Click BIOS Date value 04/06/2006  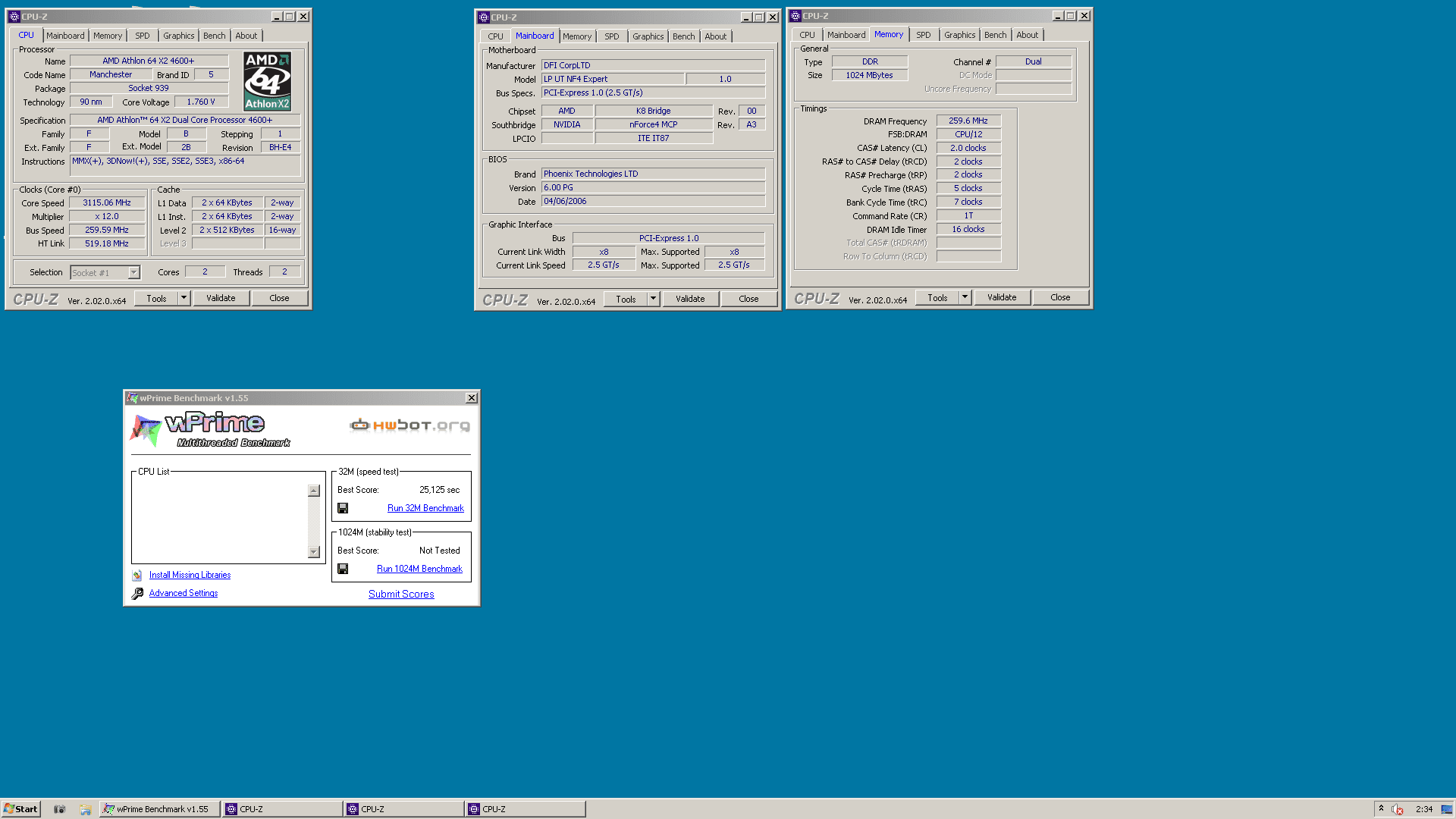coord(653,201)
